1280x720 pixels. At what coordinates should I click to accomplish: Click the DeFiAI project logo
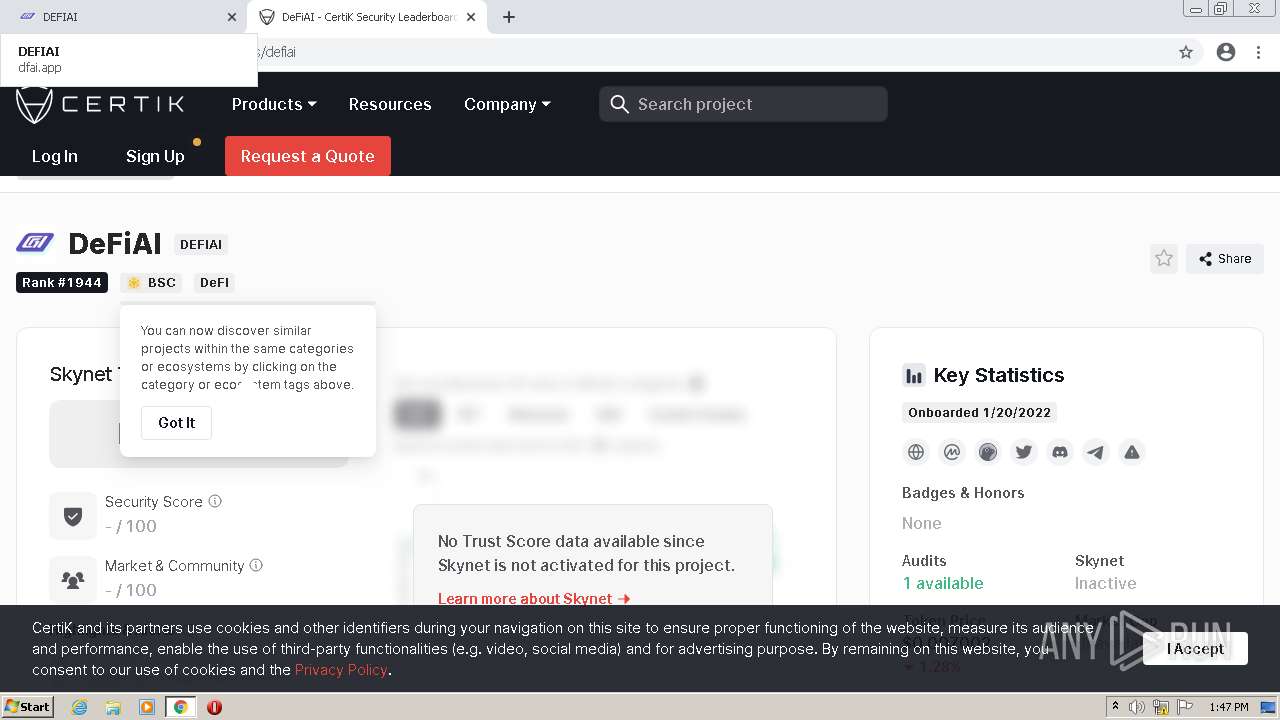[x=35, y=242]
